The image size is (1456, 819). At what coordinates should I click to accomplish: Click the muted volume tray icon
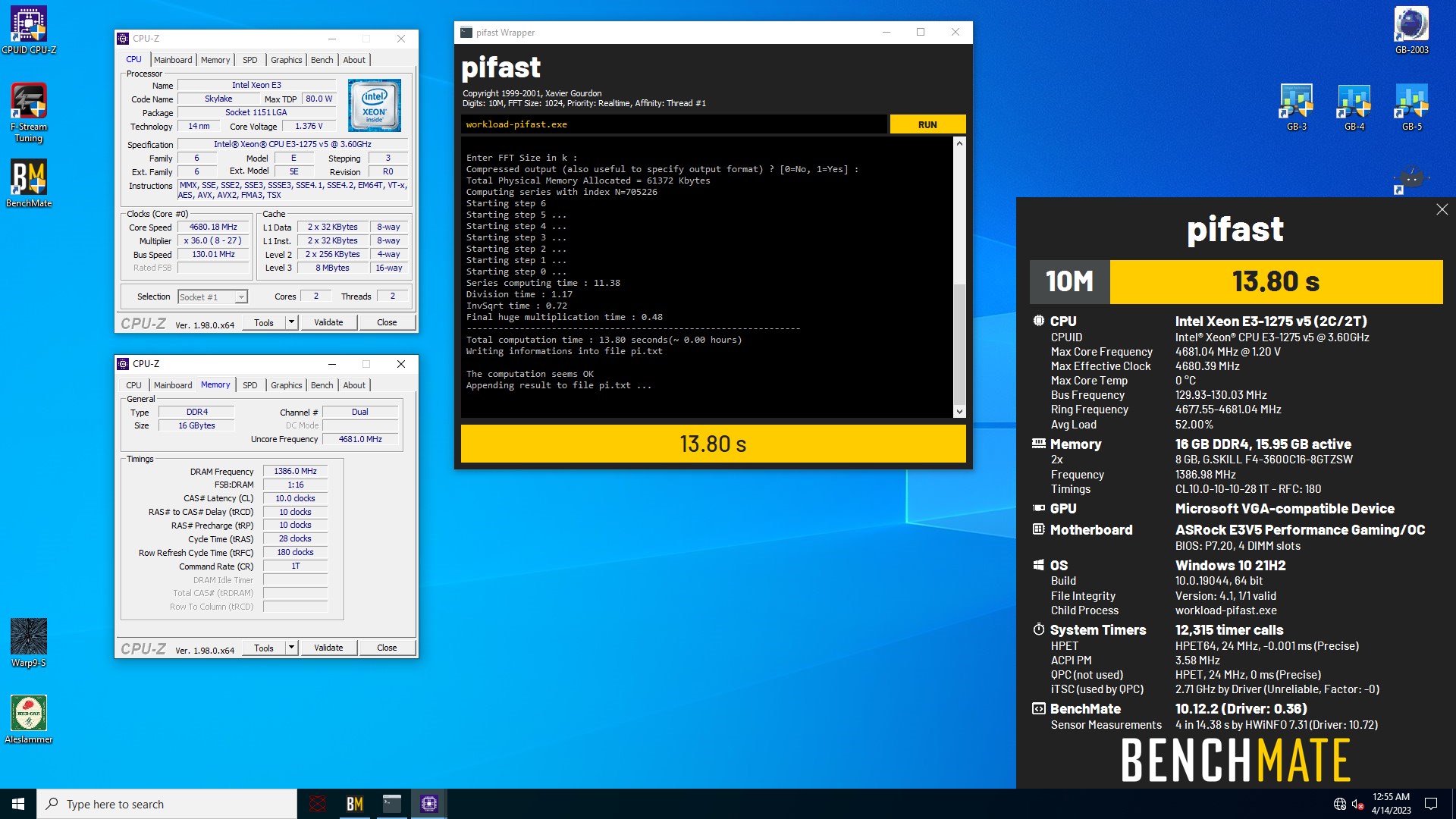(1357, 804)
